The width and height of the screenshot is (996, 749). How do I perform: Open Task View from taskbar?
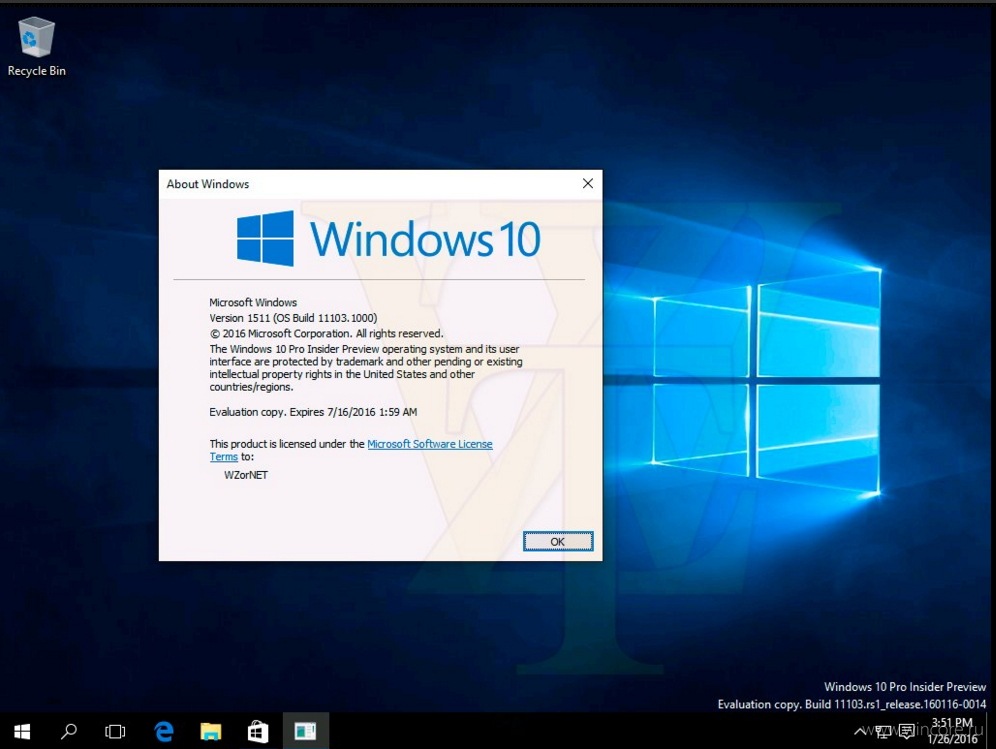tap(115, 731)
